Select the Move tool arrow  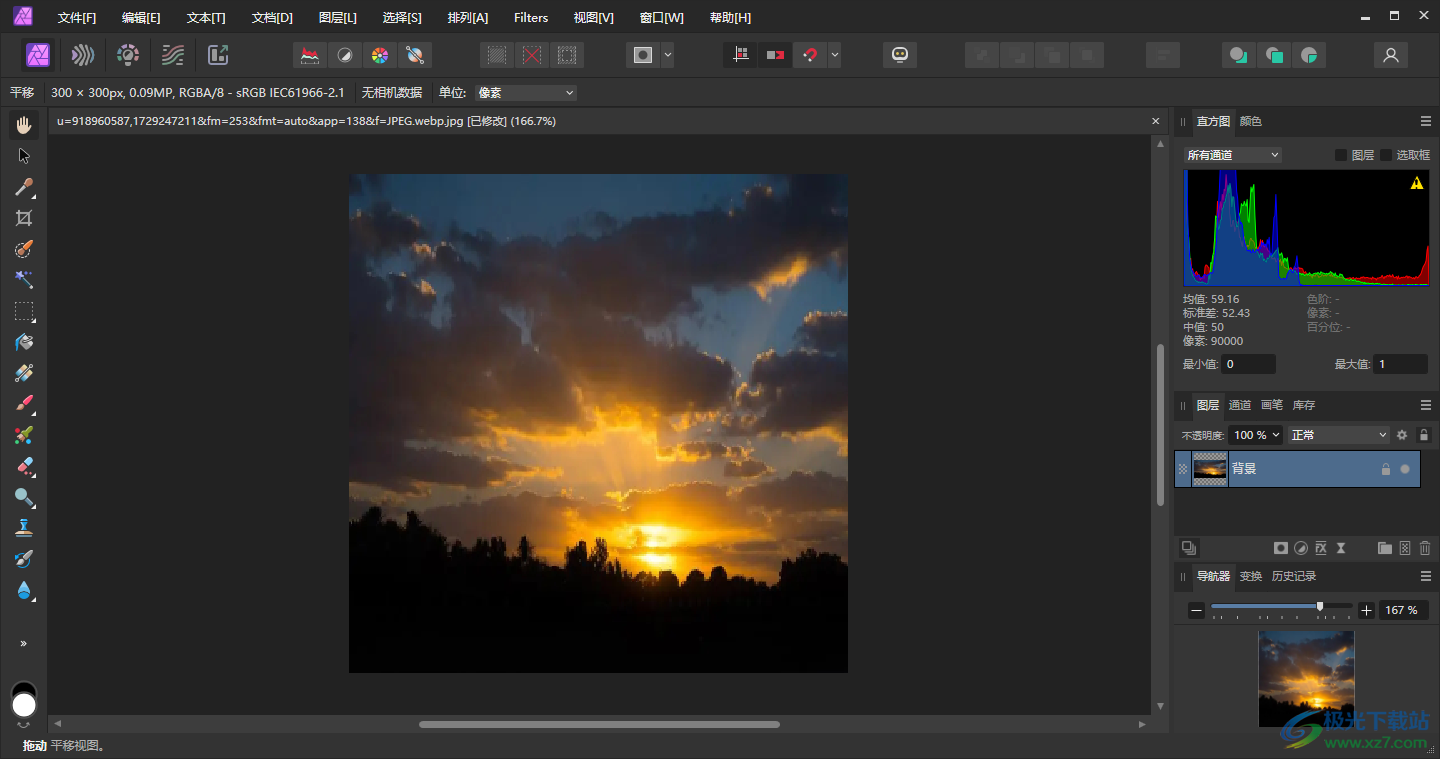click(x=24, y=156)
